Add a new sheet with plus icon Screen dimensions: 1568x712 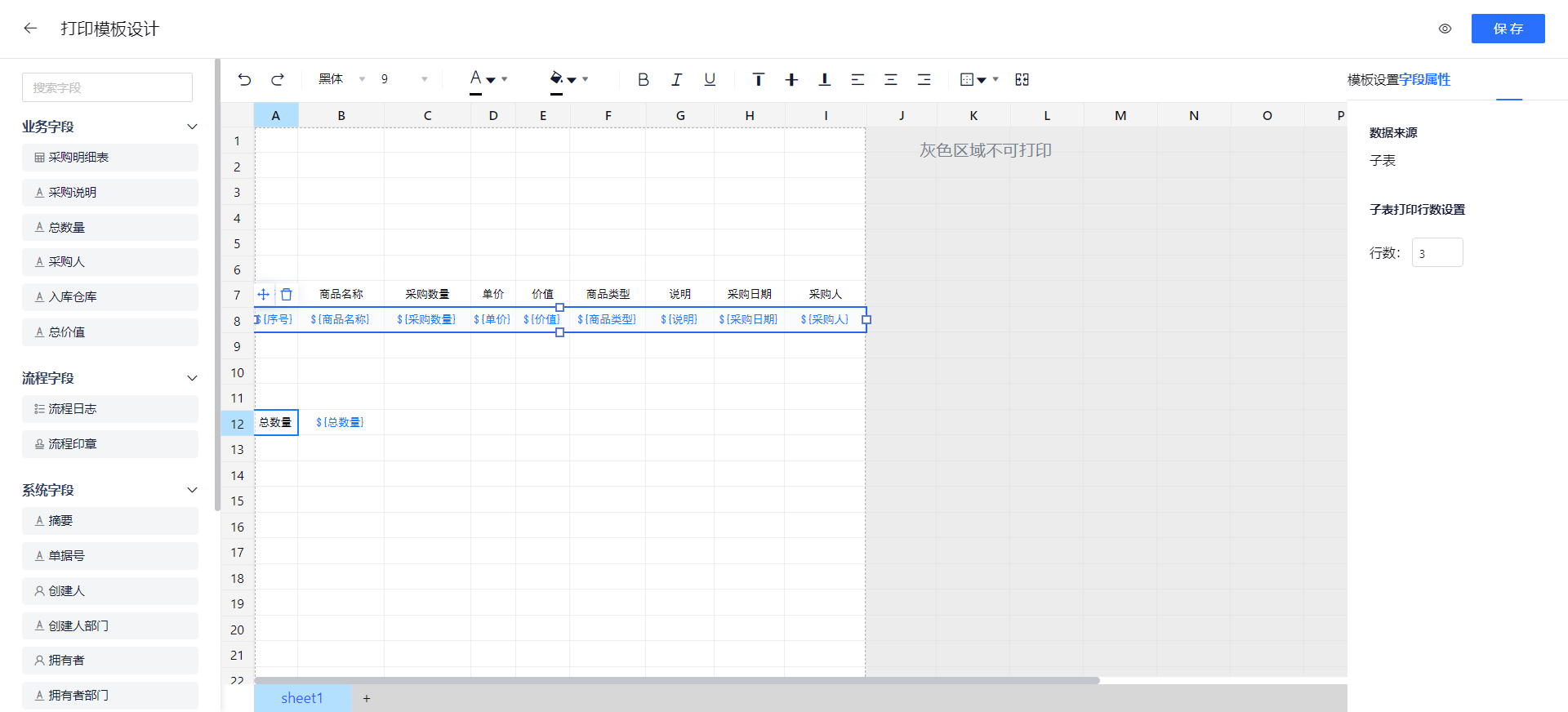(367, 698)
